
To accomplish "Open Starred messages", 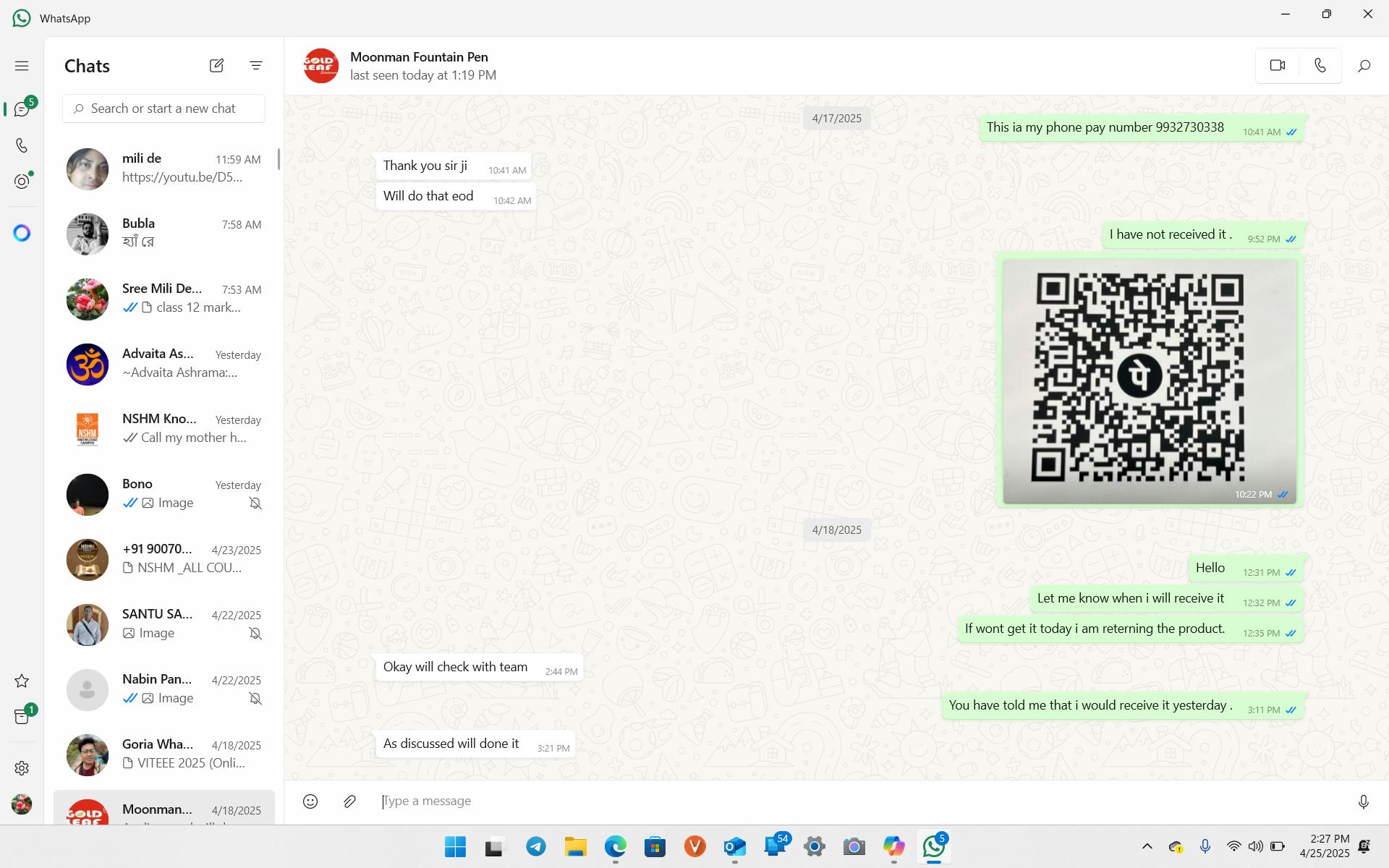I will coord(22,681).
